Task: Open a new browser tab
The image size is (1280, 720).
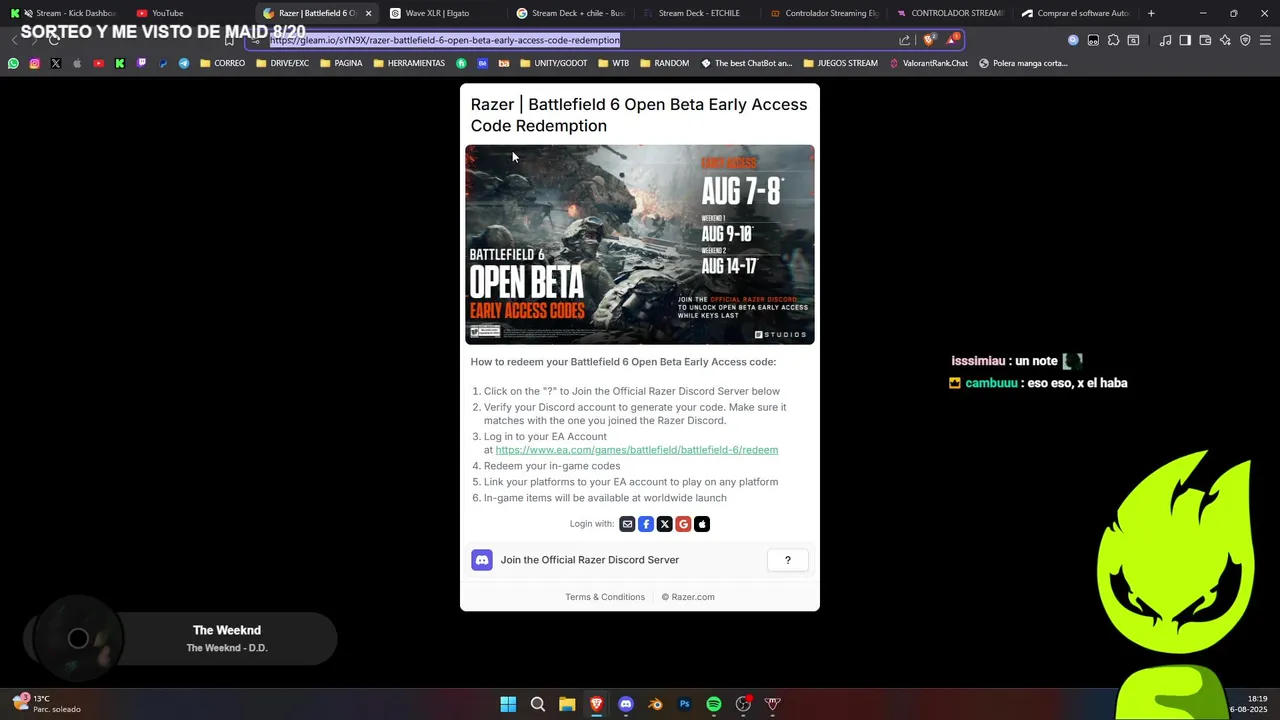Action: point(1151,13)
